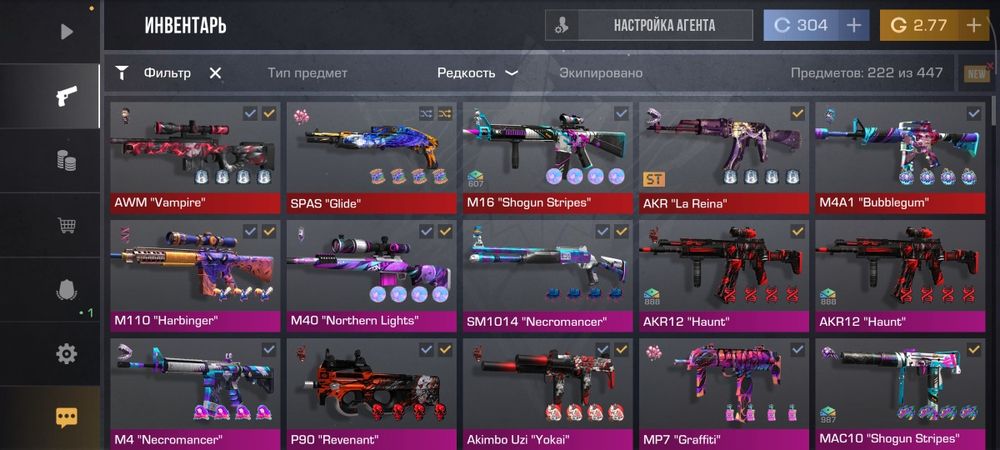Toggle yellow checkbox on AWM Vampire
Screen dimensions: 1000x450
(x=269, y=113)
